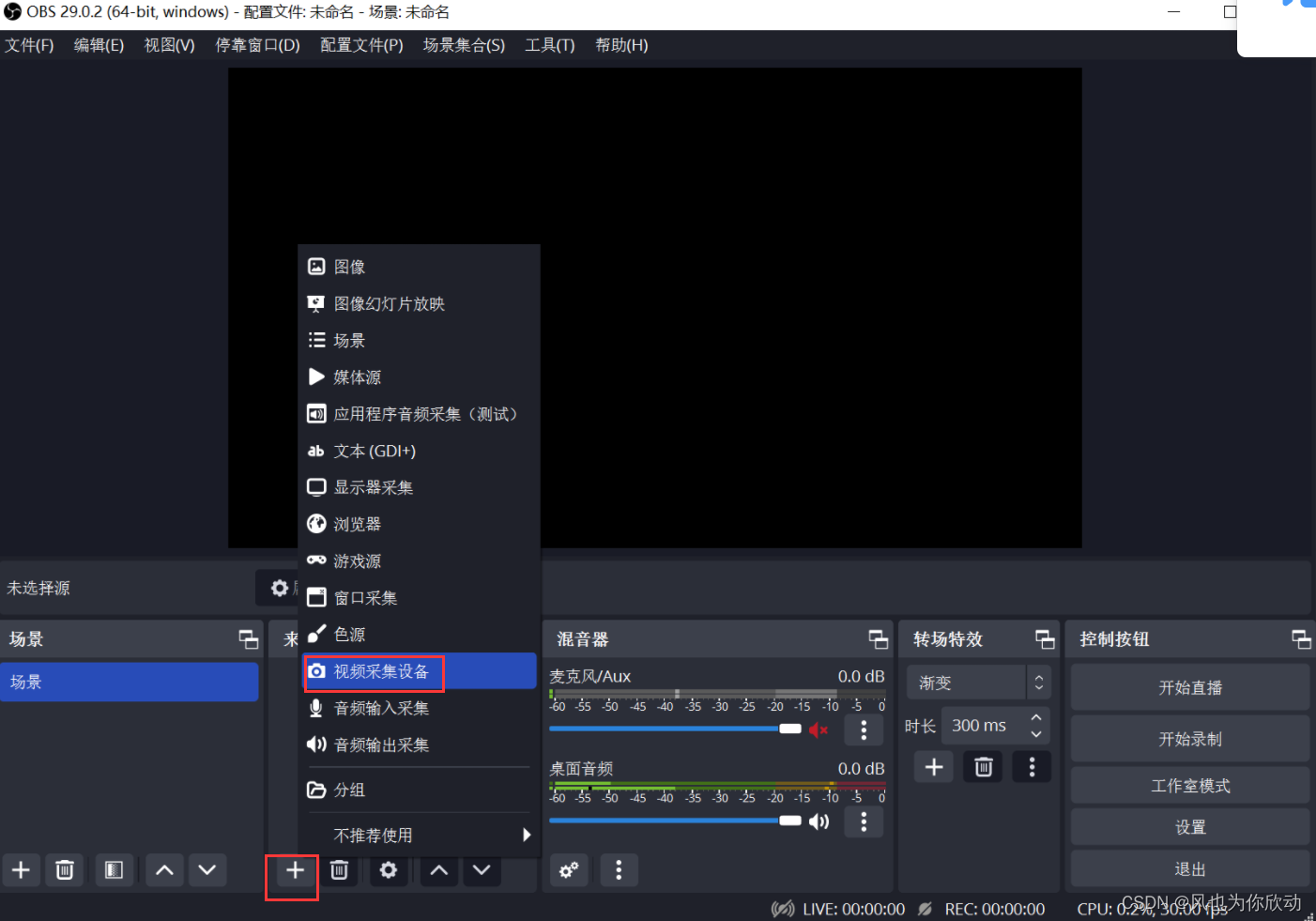1316x921 pixels.
Task: Select the 场景 item in scenes list
Action: click(130, 682)
